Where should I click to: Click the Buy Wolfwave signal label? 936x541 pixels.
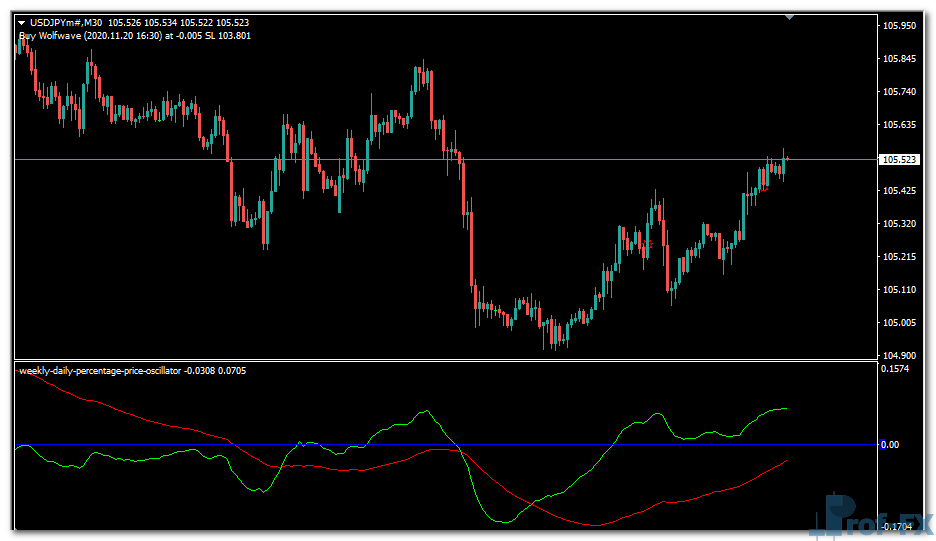coord(135,36)
